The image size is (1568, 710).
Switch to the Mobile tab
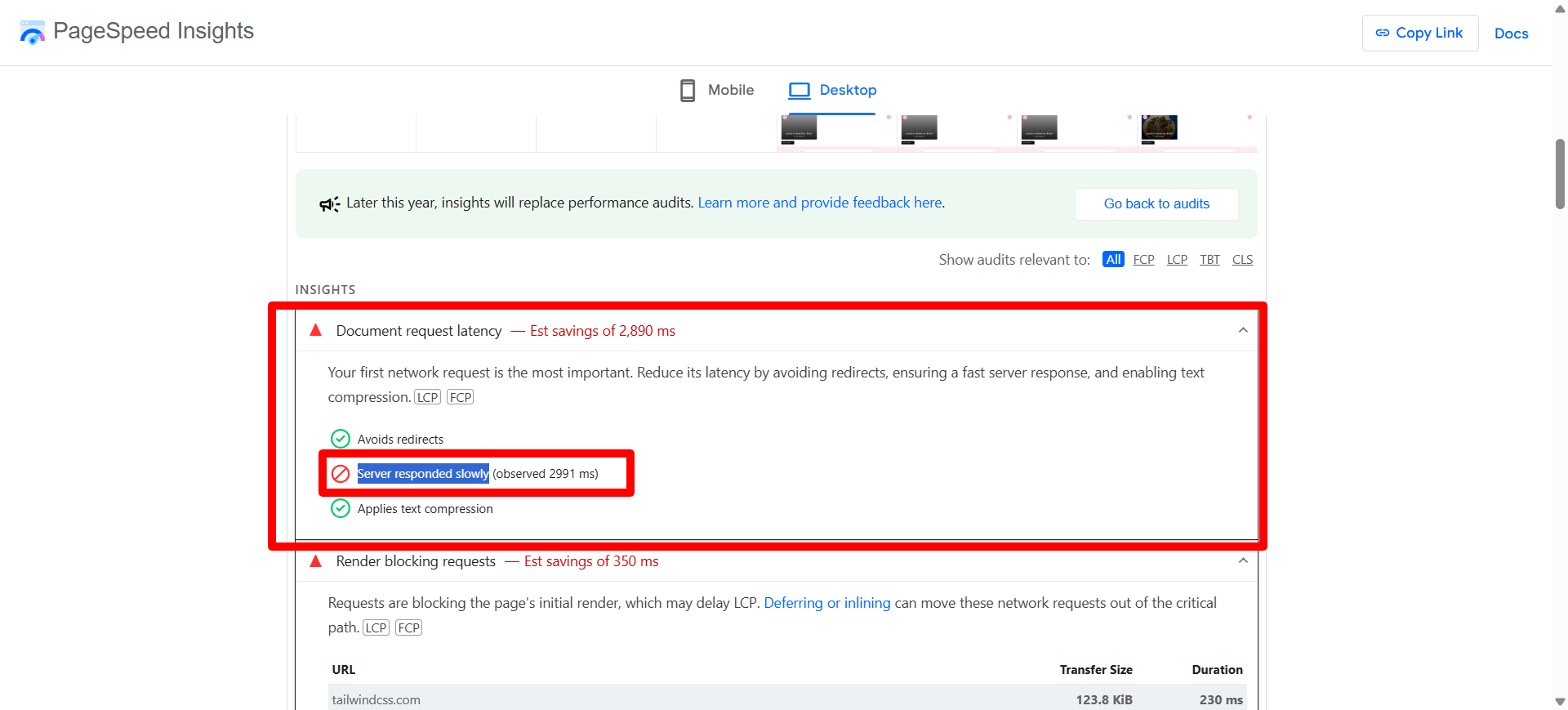(717, 90)
